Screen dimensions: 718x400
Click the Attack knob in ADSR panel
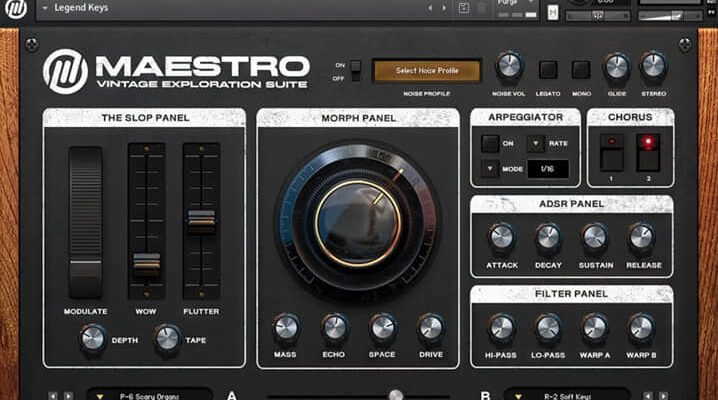[x=501, y=237]
